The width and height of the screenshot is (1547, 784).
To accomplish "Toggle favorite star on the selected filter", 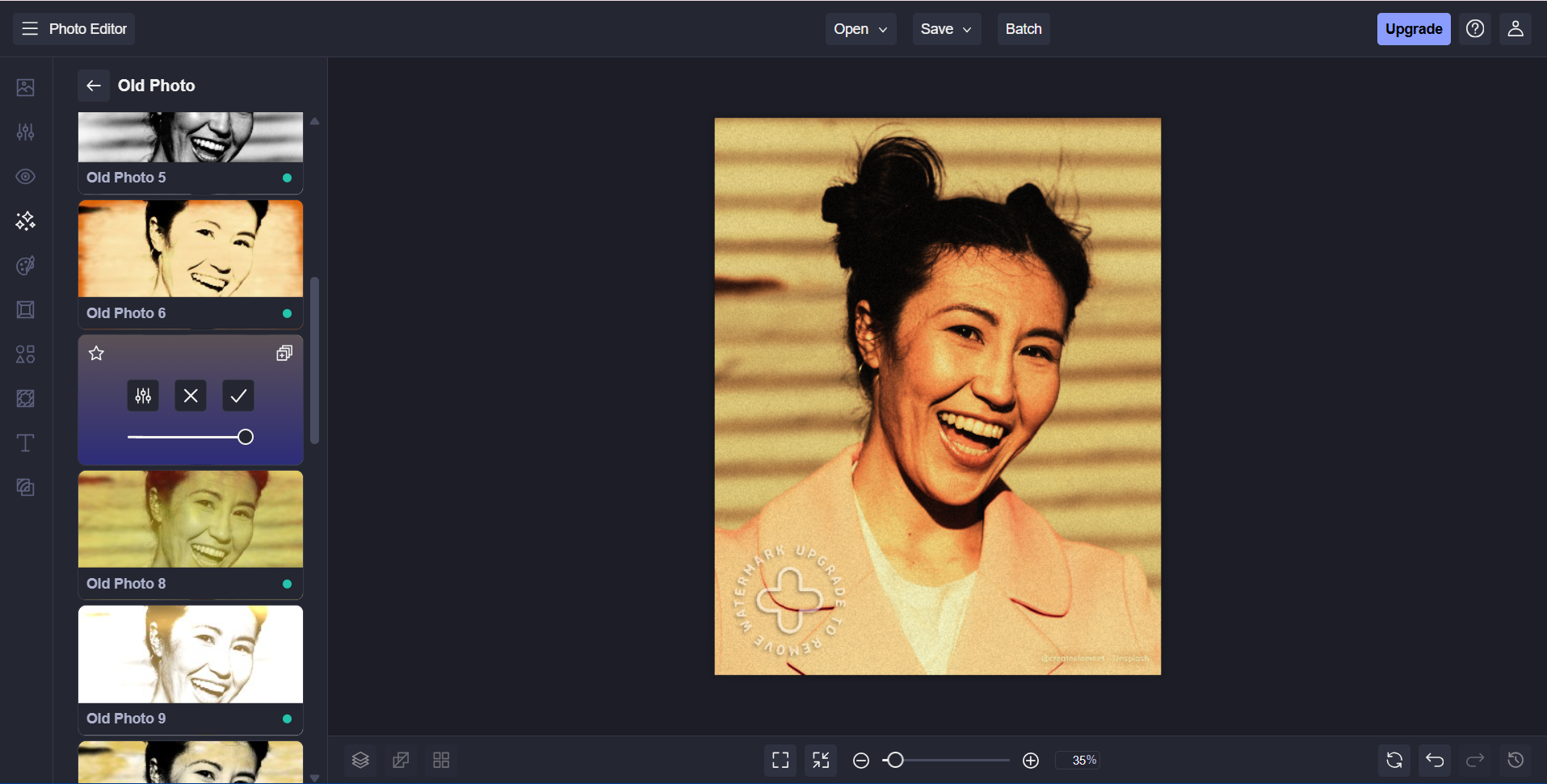I will (96, 353).
